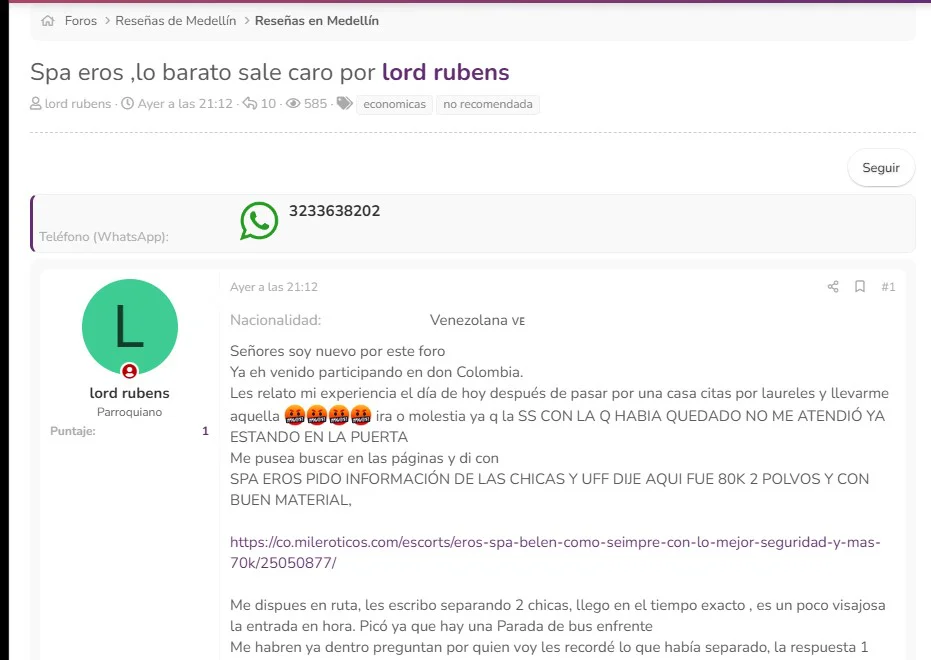Viewport: 931px width, 660px height.
Task: Click the Puntaje score value 1
Action: (x=205, y=431)
